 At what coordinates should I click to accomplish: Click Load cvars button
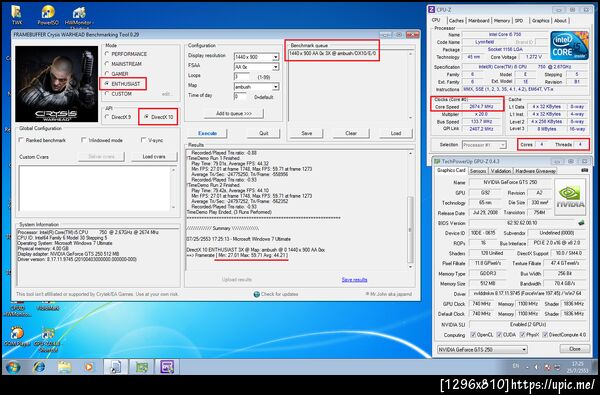[x=154, y=157]
